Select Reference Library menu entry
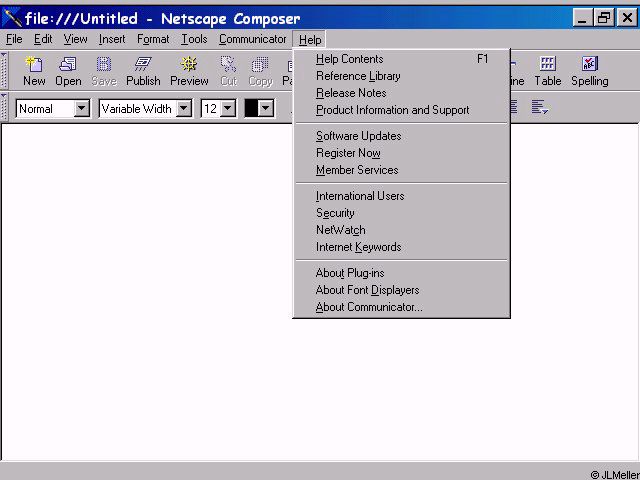 click(x=402, y=76)
